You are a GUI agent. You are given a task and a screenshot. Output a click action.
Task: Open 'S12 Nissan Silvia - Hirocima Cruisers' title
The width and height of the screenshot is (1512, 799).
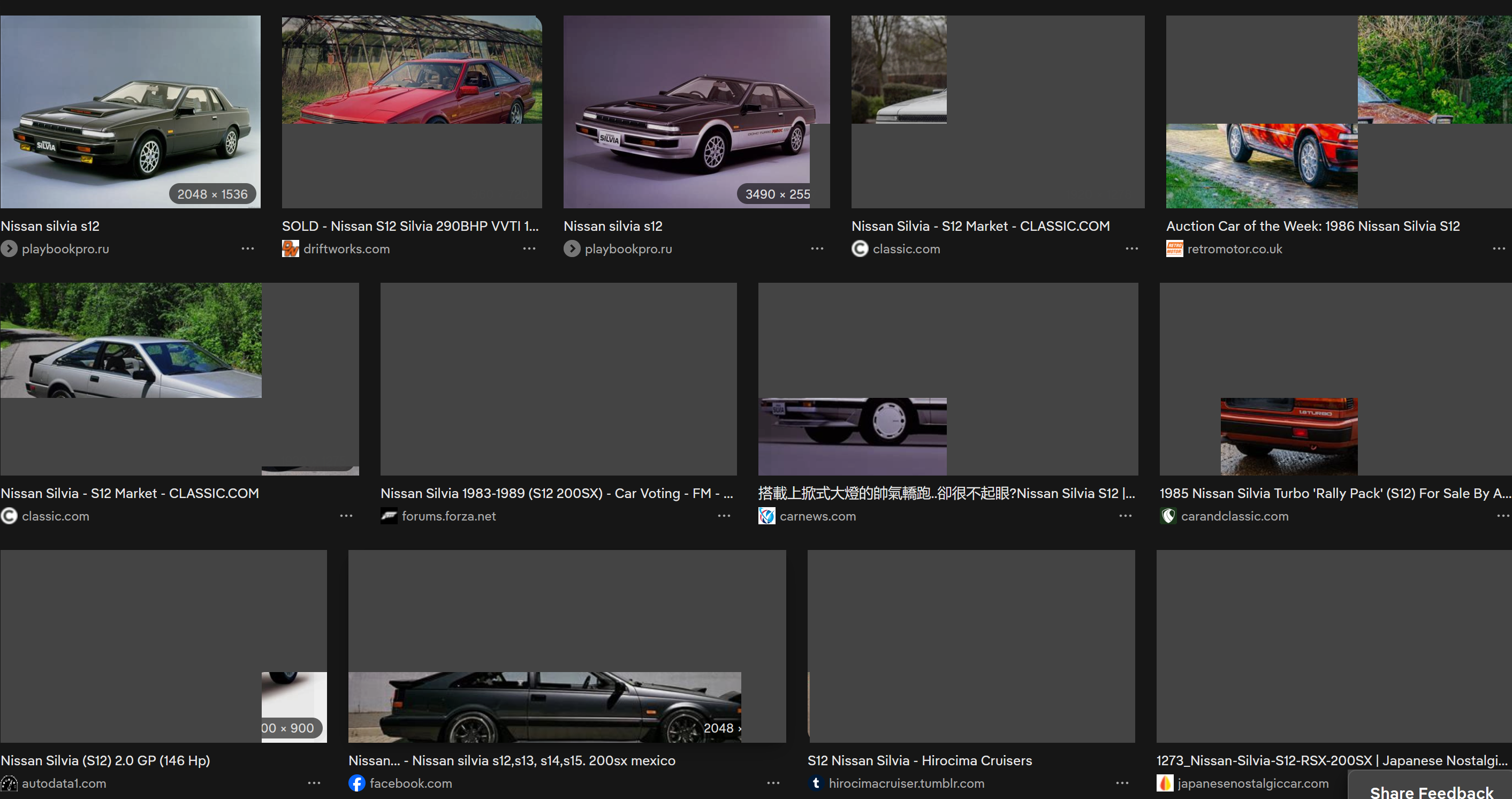[920, 761]
